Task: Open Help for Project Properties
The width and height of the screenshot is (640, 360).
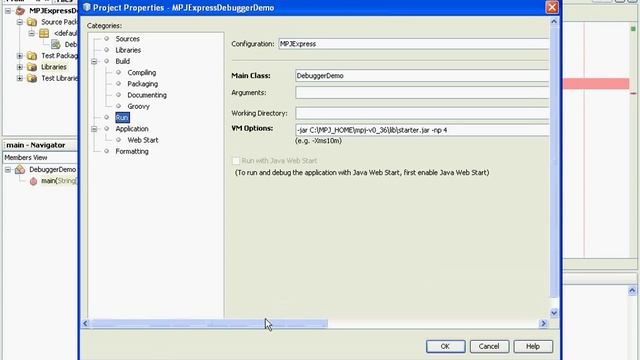Action: click(x=533, y=346)
